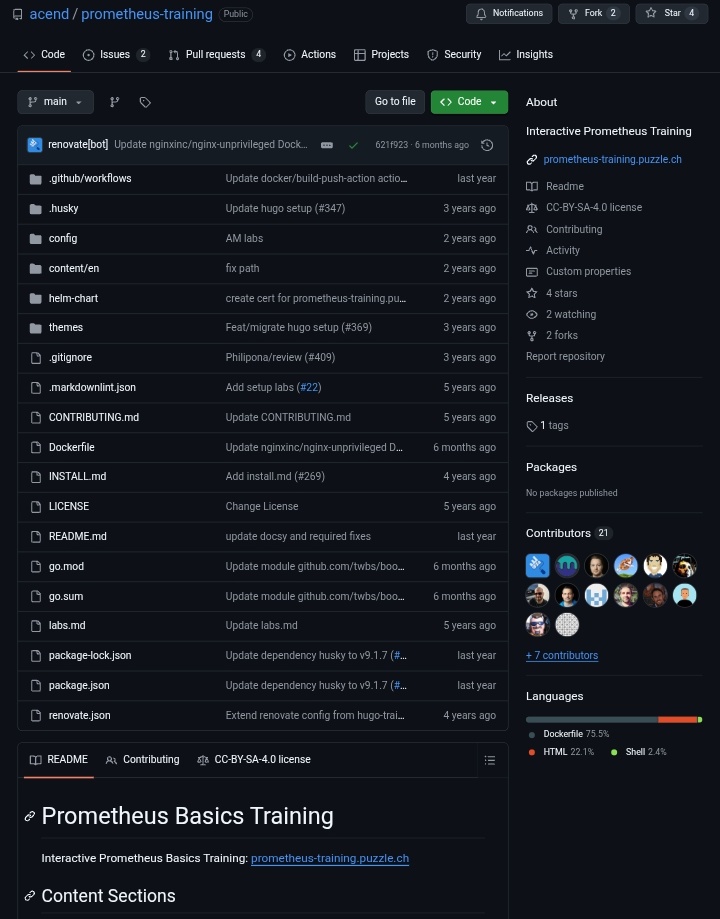
Task: Click Report repository link
Action: (x=565, y=356)
